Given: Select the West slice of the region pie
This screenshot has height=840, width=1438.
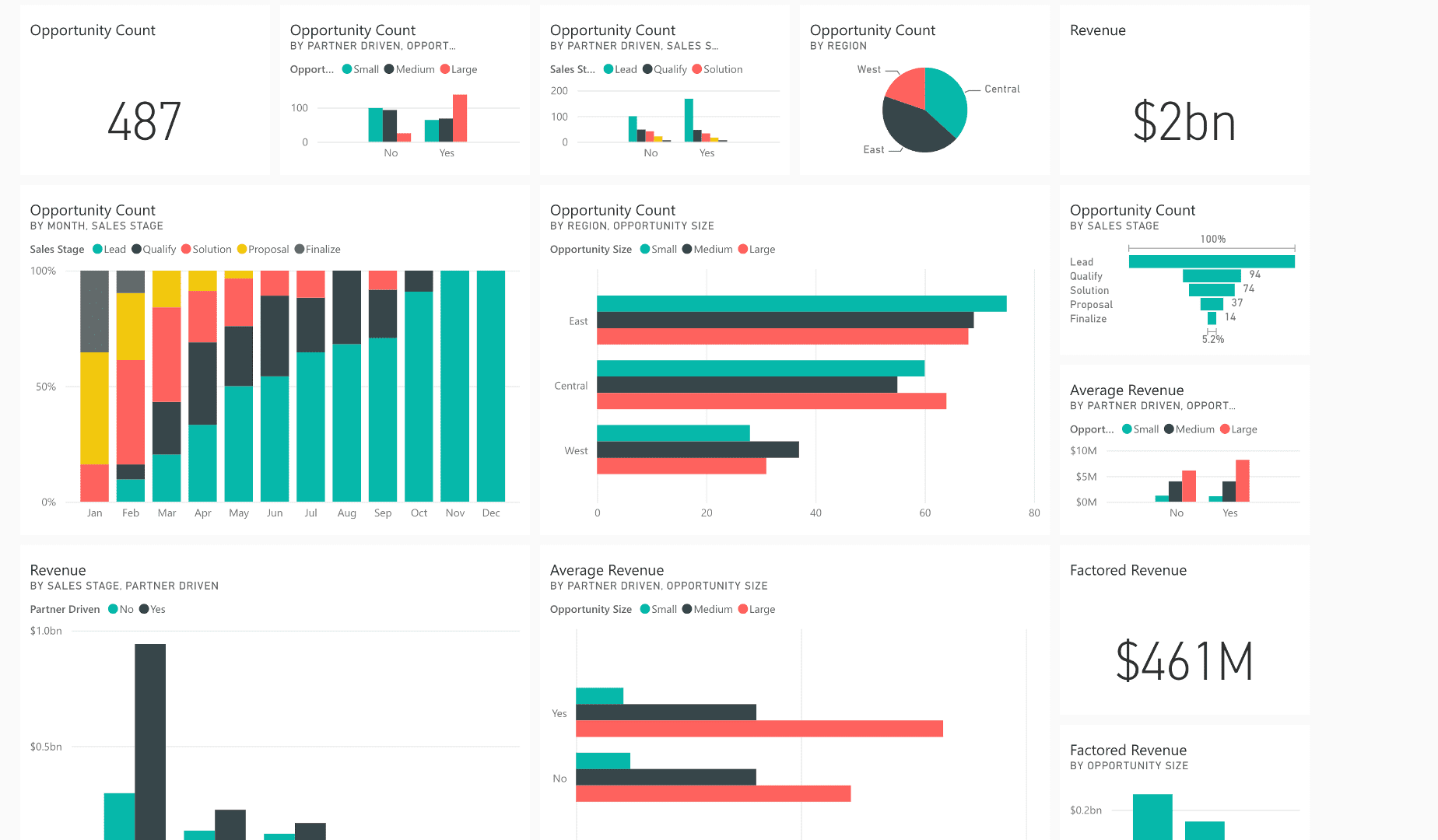Looking at the screenshot, I should point(909,87).
